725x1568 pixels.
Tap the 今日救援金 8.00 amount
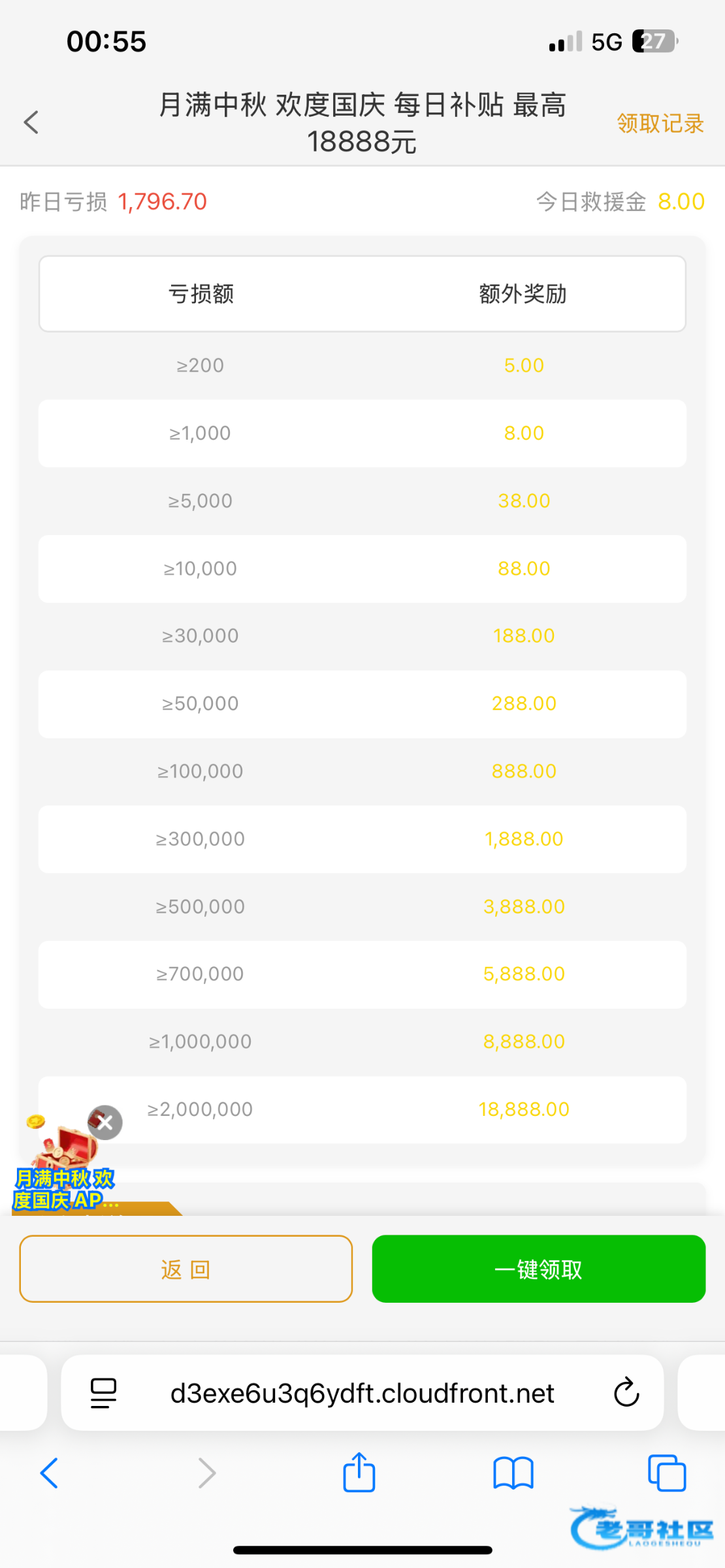[681, 202]
